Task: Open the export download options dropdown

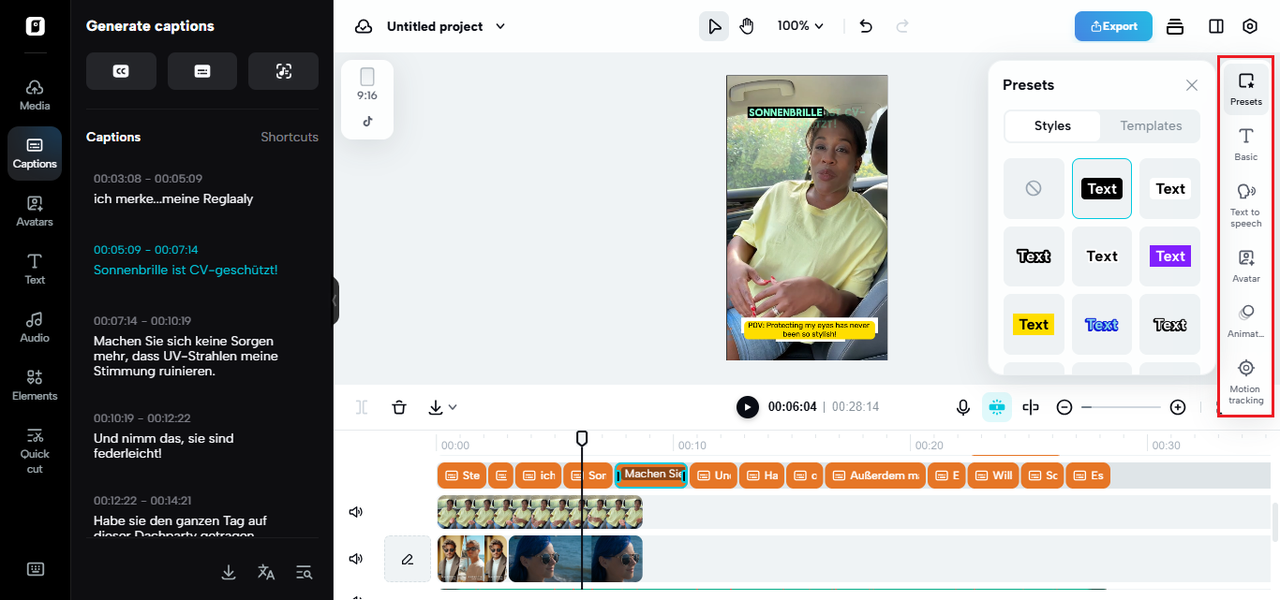Action: (441, 407)
